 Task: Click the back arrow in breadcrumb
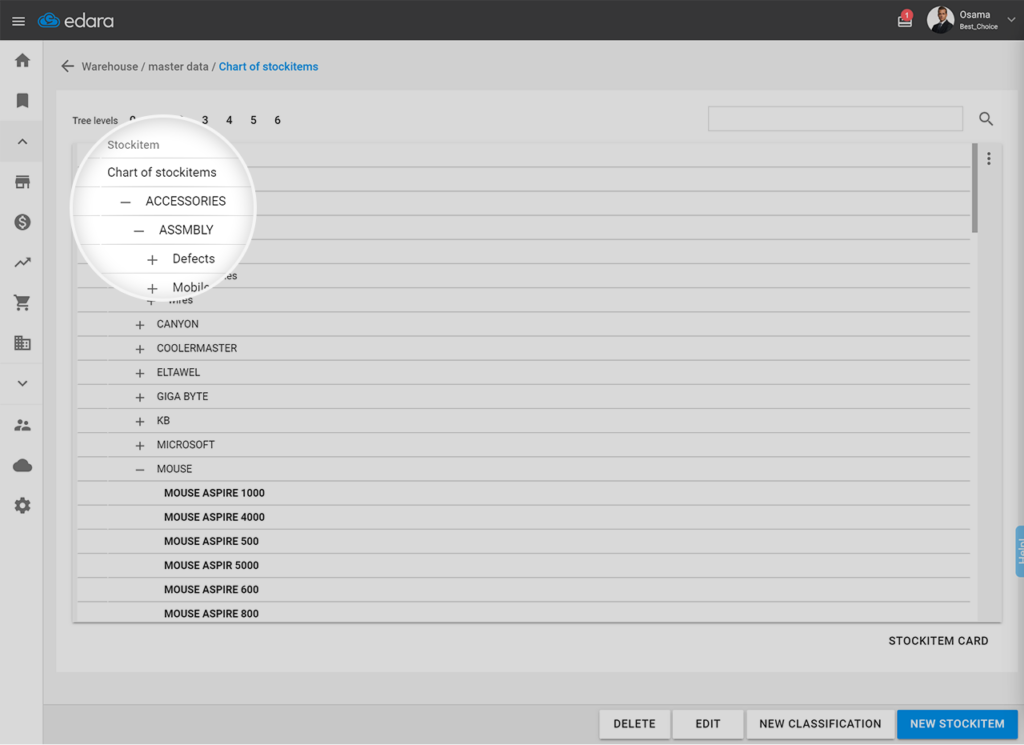pyautogui.click(x=67, y=67)
